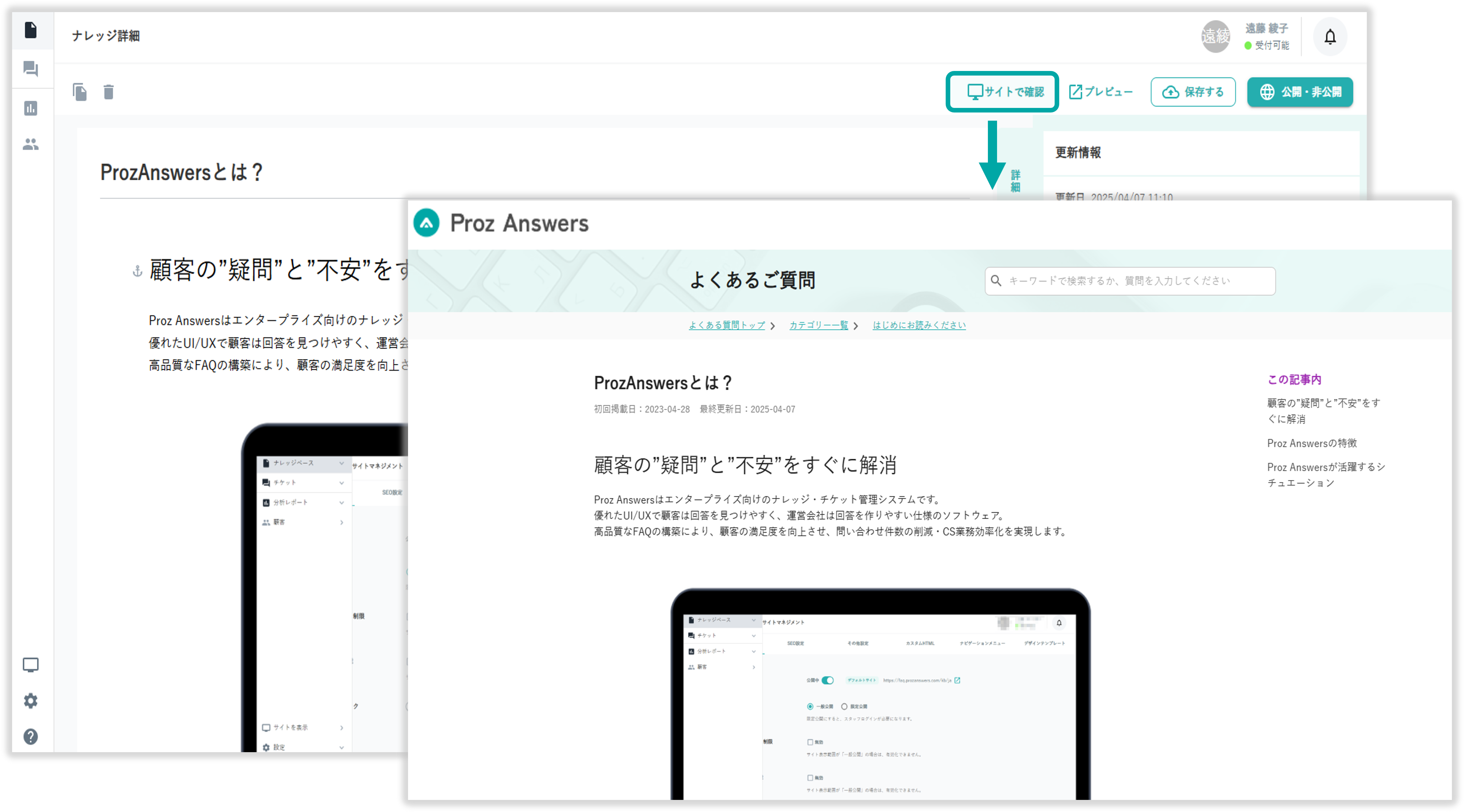Open the notification bell icon
Viewport: 1464px width, 812px height.
pyautogui.click(x=1330, y=37)
